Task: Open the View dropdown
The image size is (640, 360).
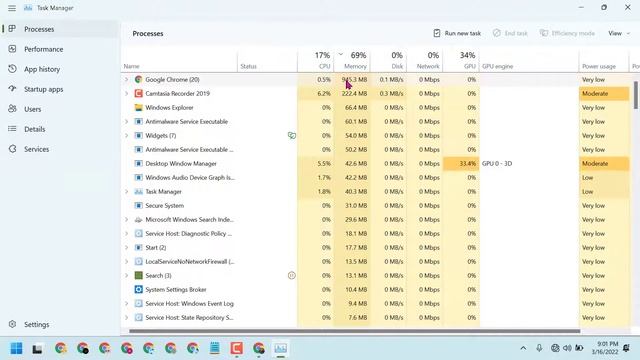Action: 619,33
